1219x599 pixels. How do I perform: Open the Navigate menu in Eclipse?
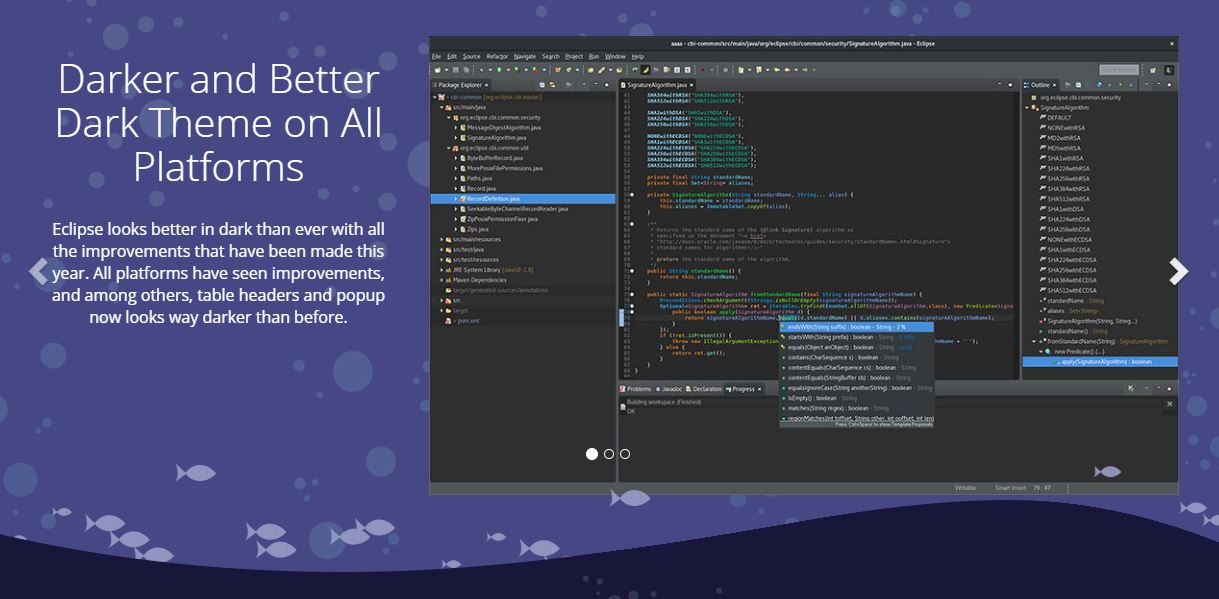(x=525, y=56)
